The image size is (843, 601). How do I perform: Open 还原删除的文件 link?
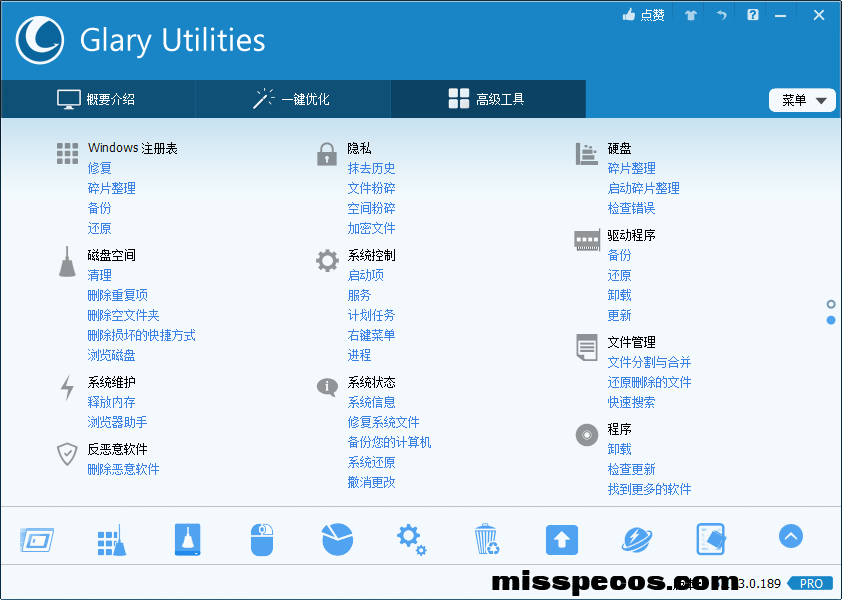pos(649,382)
